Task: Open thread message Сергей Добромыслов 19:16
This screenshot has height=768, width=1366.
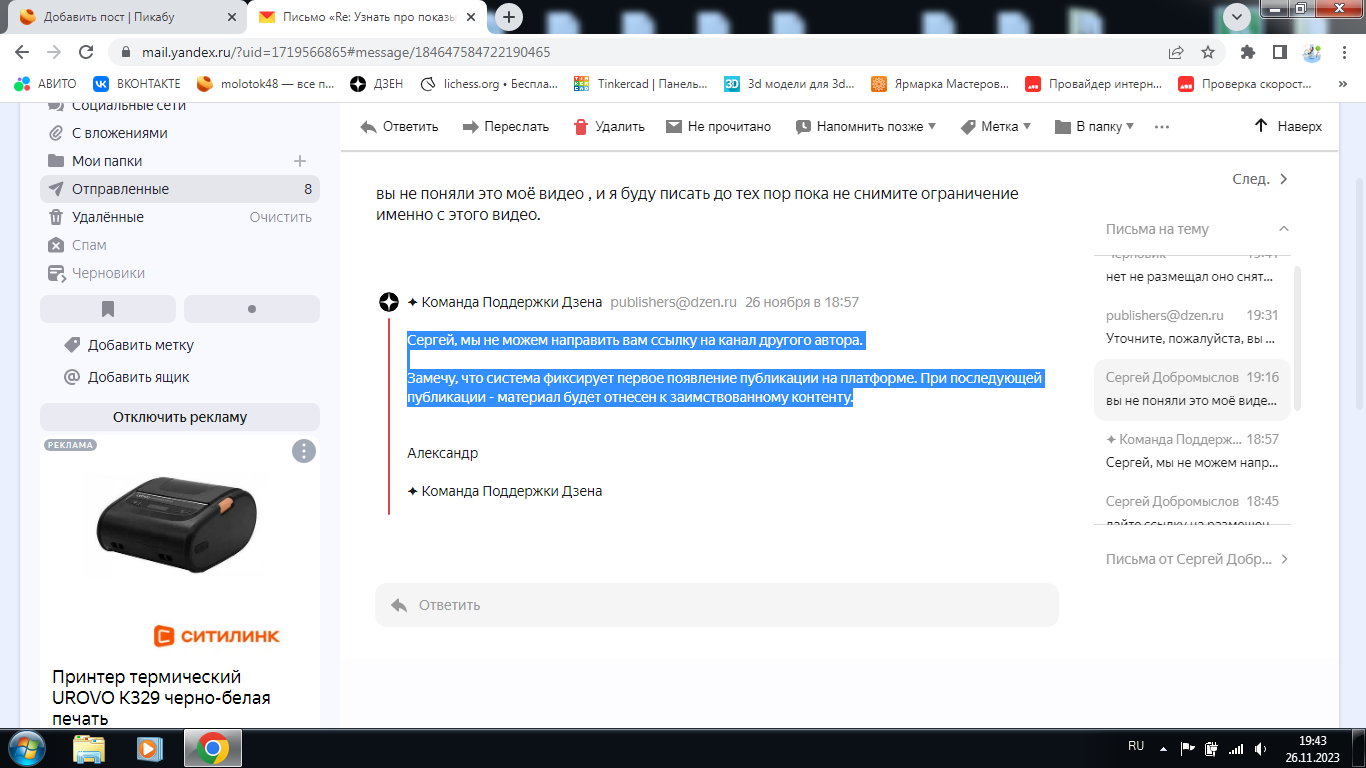Action: (1192, 389)
